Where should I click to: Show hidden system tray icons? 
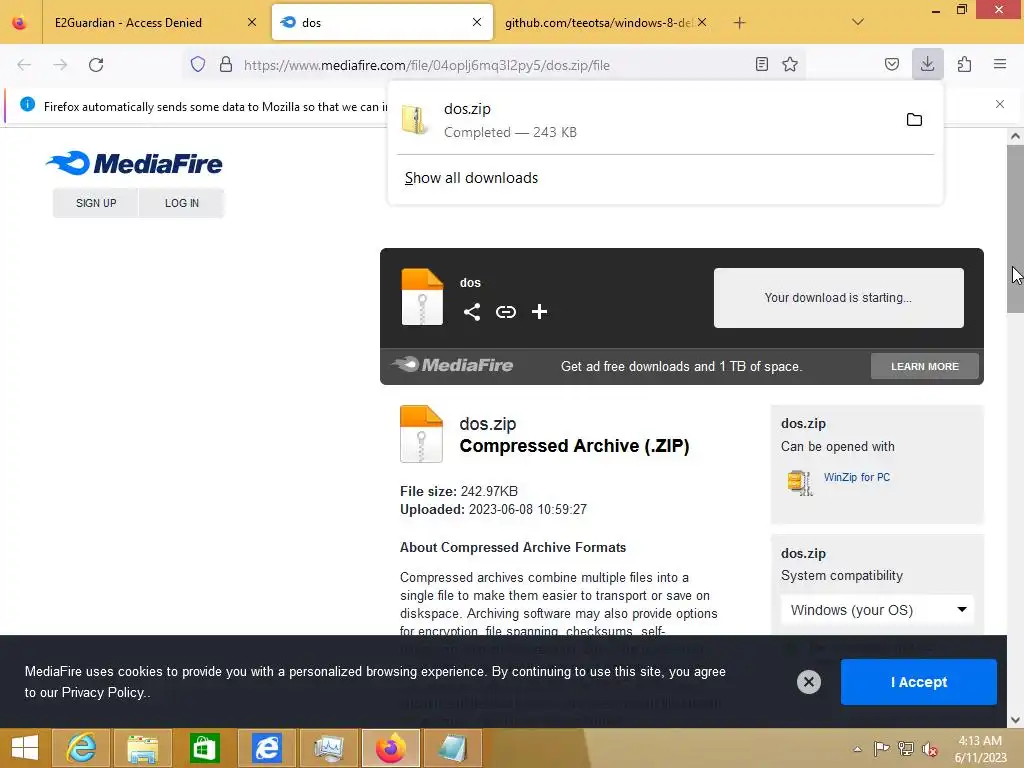[857, 749]
